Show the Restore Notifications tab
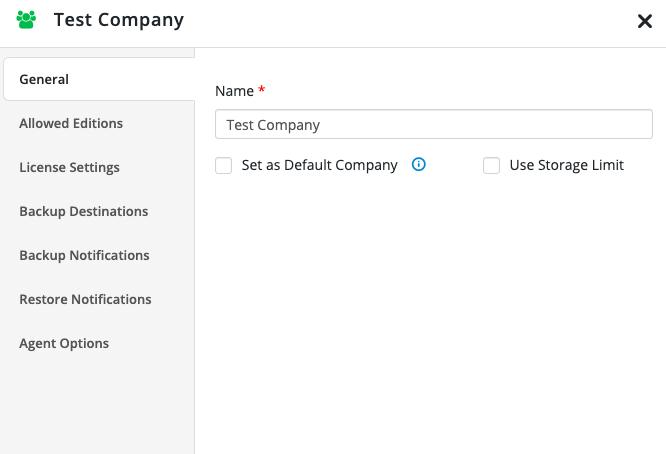 pos(85,299)
